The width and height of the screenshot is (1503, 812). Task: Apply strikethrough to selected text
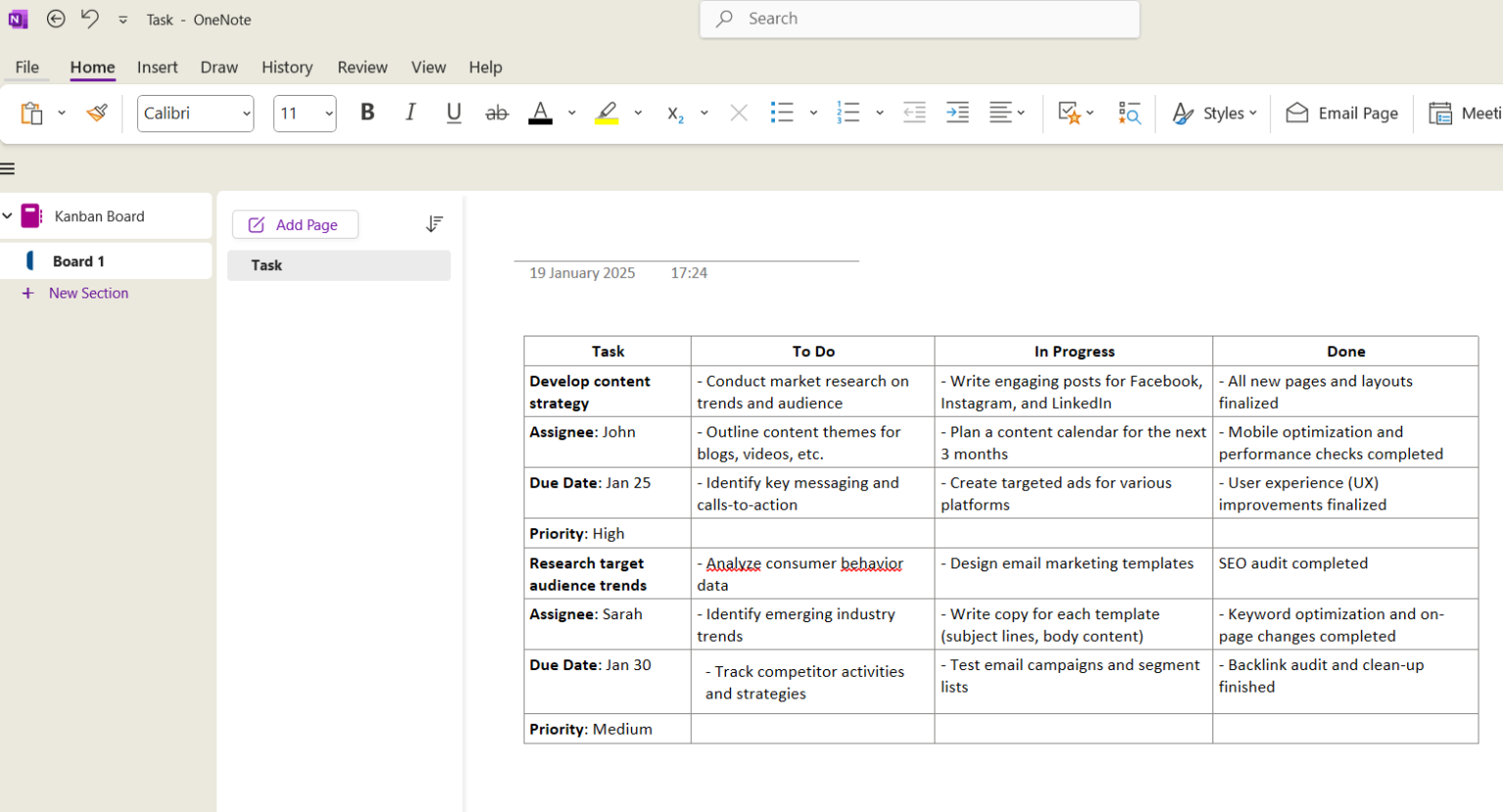pos(497,113)
